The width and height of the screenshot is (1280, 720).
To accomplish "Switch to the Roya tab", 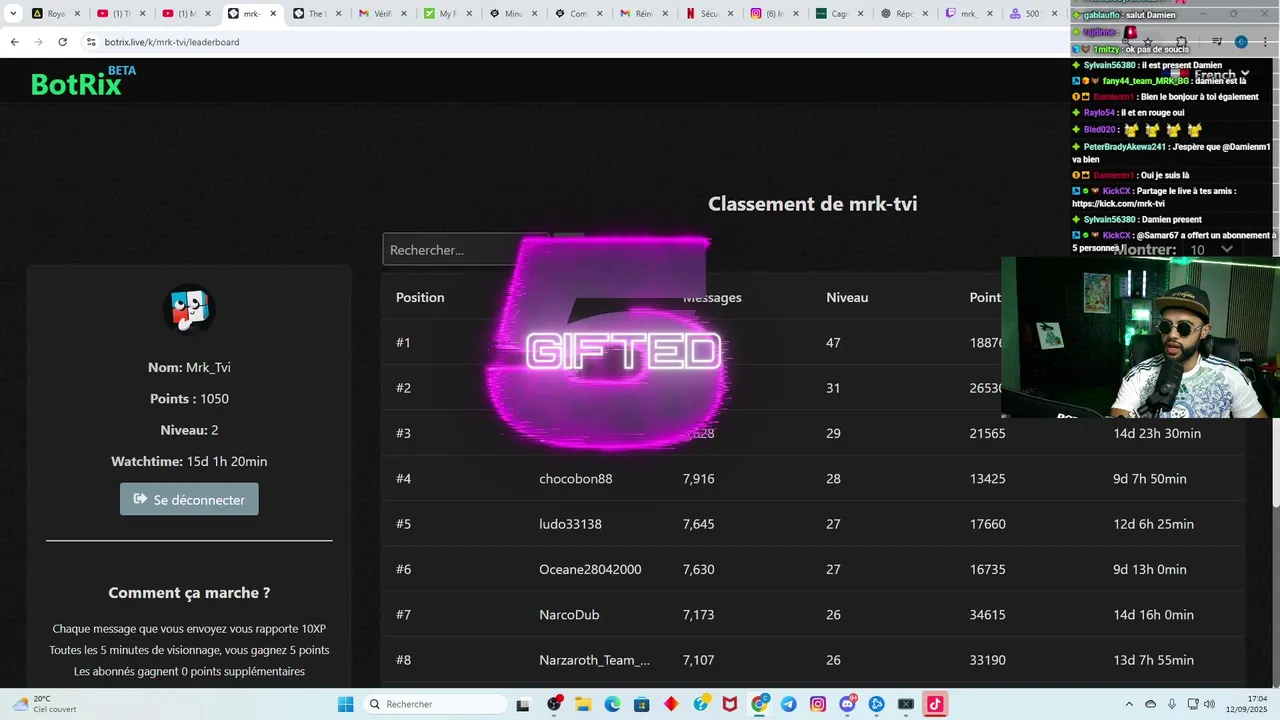I will click(x=56, y=14).
